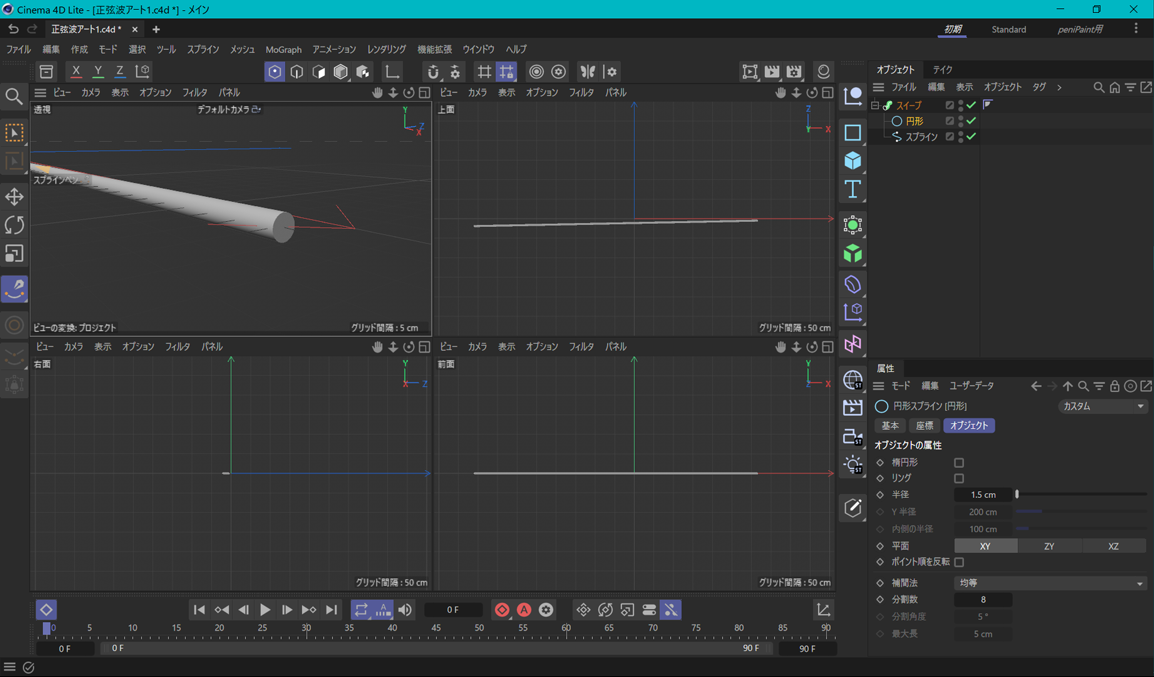Click the 分割数 input field
1154x677 pixels.
coord(983,600)
